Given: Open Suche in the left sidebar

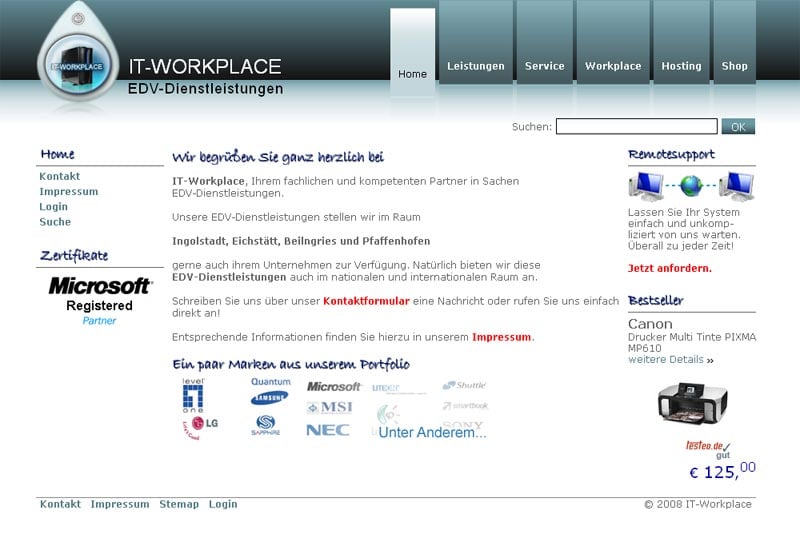Looking at the screenshot, I should pos(55,222).
